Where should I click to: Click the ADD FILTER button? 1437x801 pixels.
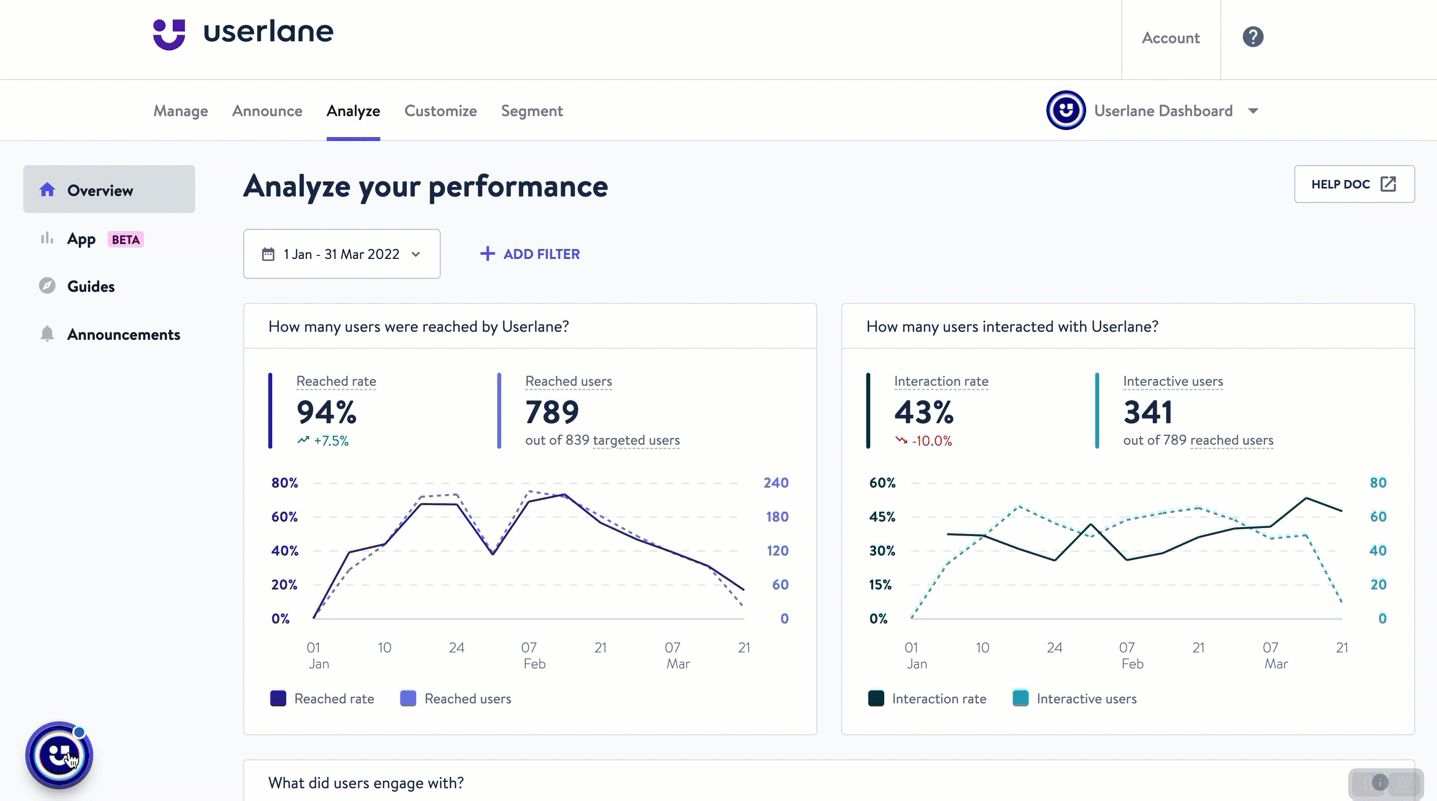coord(530,254)
